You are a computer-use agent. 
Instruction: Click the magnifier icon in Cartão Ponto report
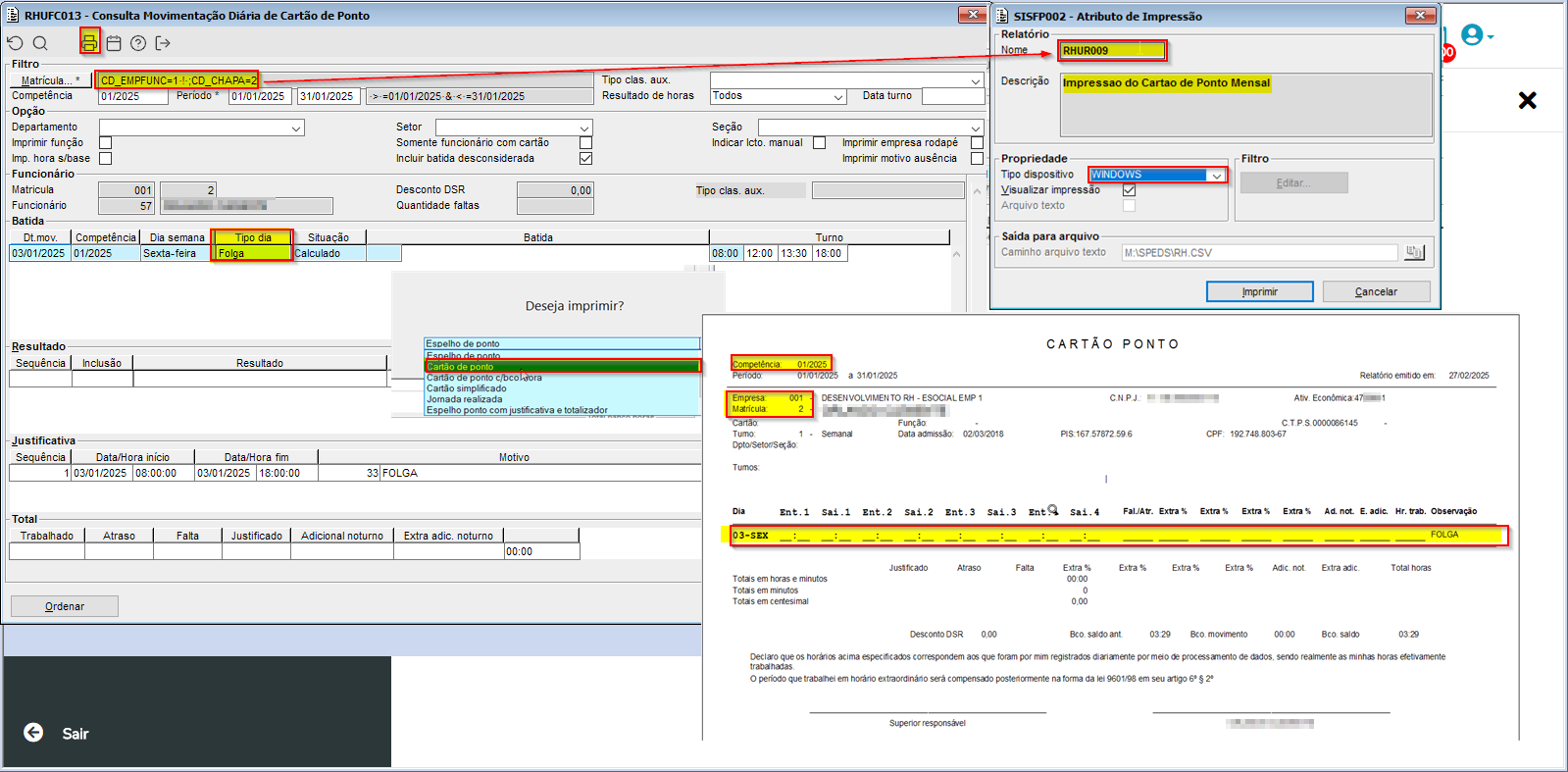pyautogui.click(x=1053, y=510)
